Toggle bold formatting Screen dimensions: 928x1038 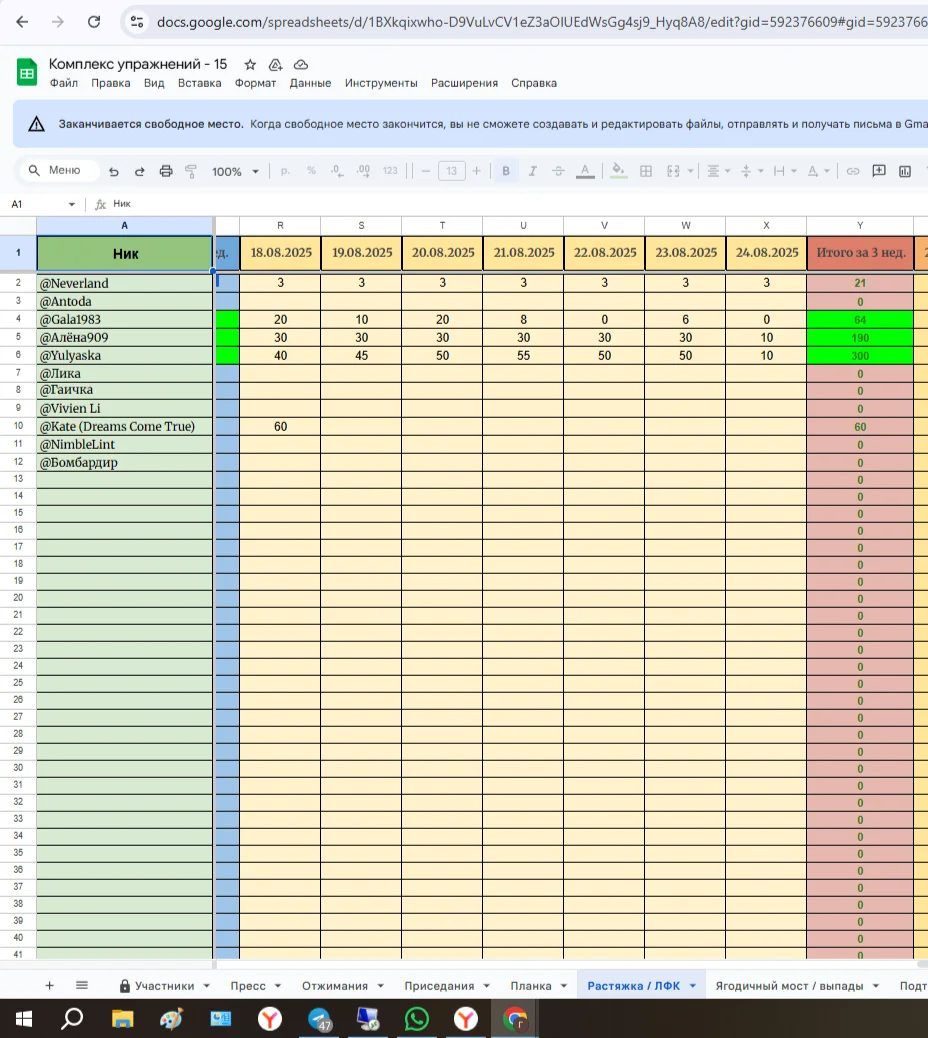coord(506,171)
